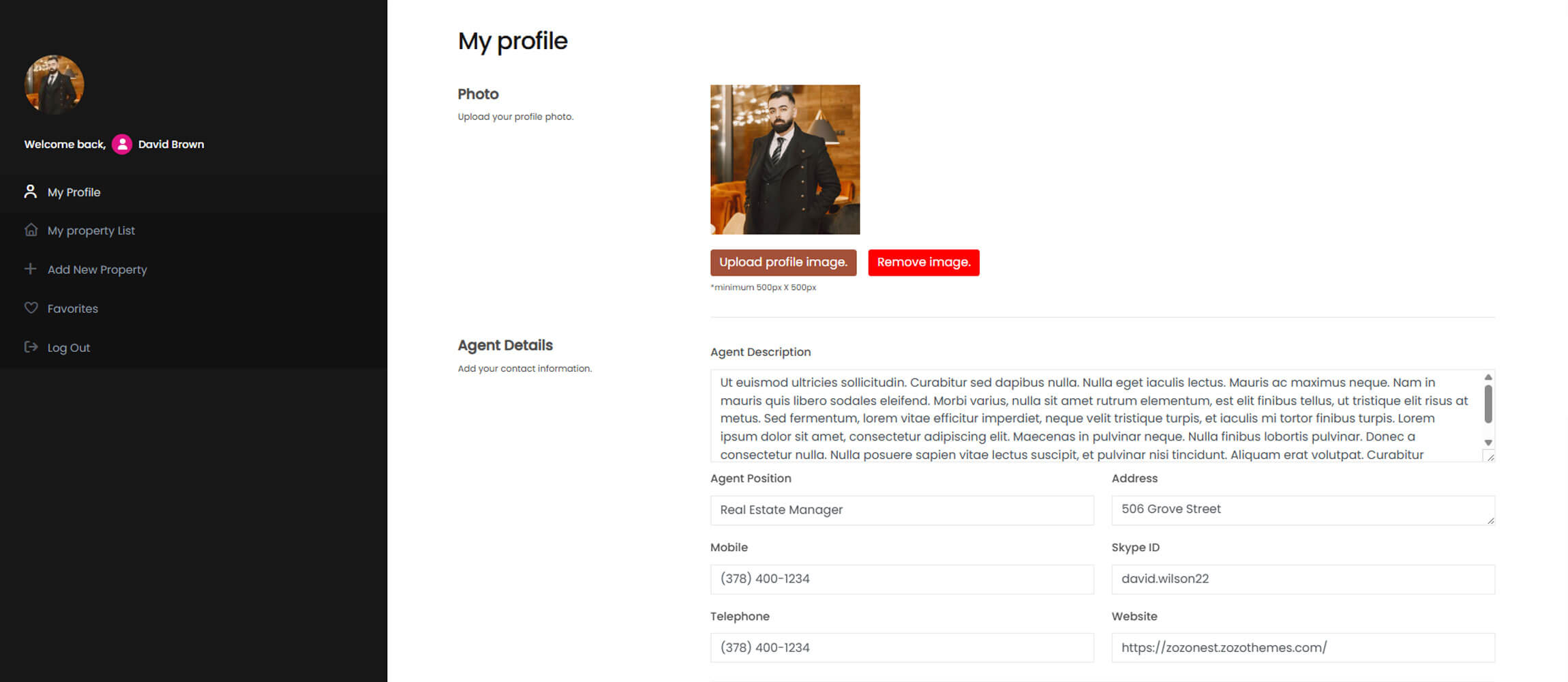Click the Agent Description resize handle
The image size is (1568, 682).
(1490, 457)
